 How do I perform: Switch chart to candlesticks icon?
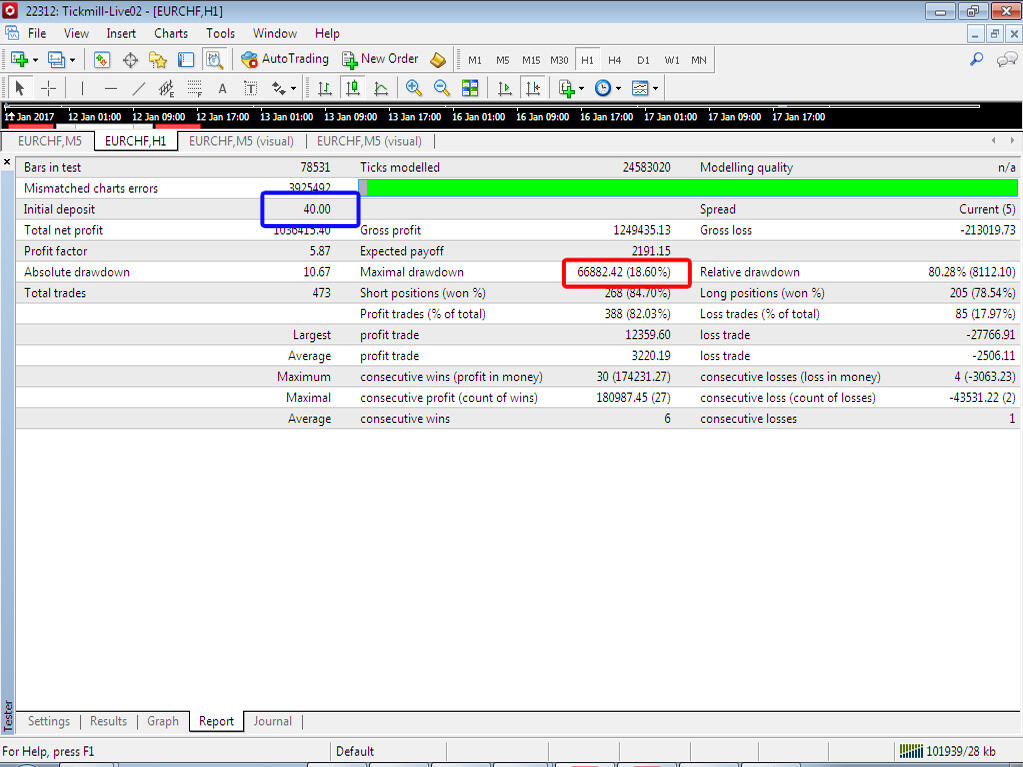point(353,88)
